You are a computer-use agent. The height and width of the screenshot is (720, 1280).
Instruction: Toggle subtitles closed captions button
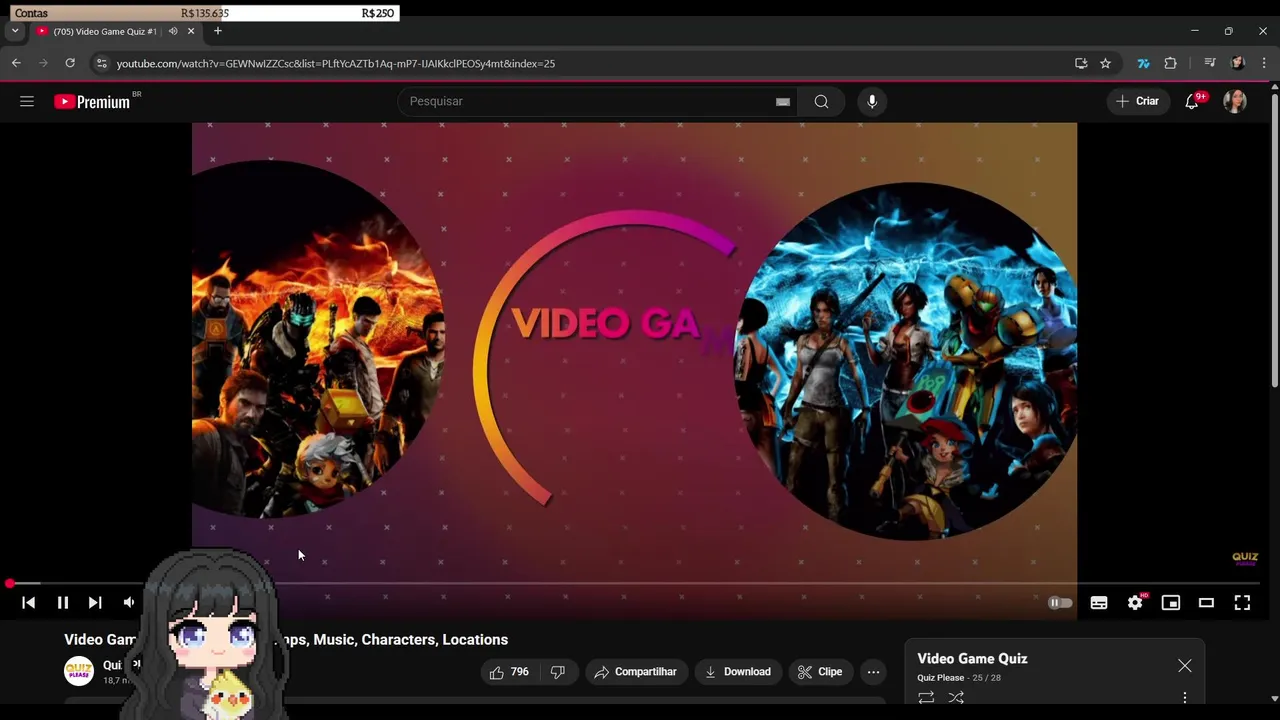(1099, 602)
